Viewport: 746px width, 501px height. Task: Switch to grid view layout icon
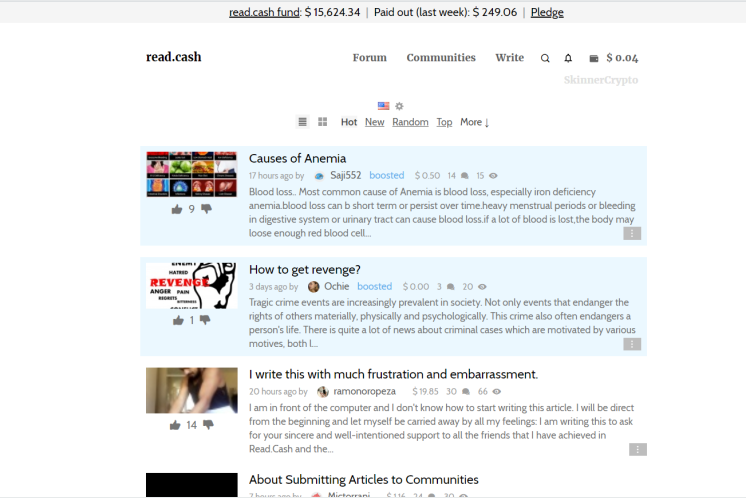pos(323,122)
